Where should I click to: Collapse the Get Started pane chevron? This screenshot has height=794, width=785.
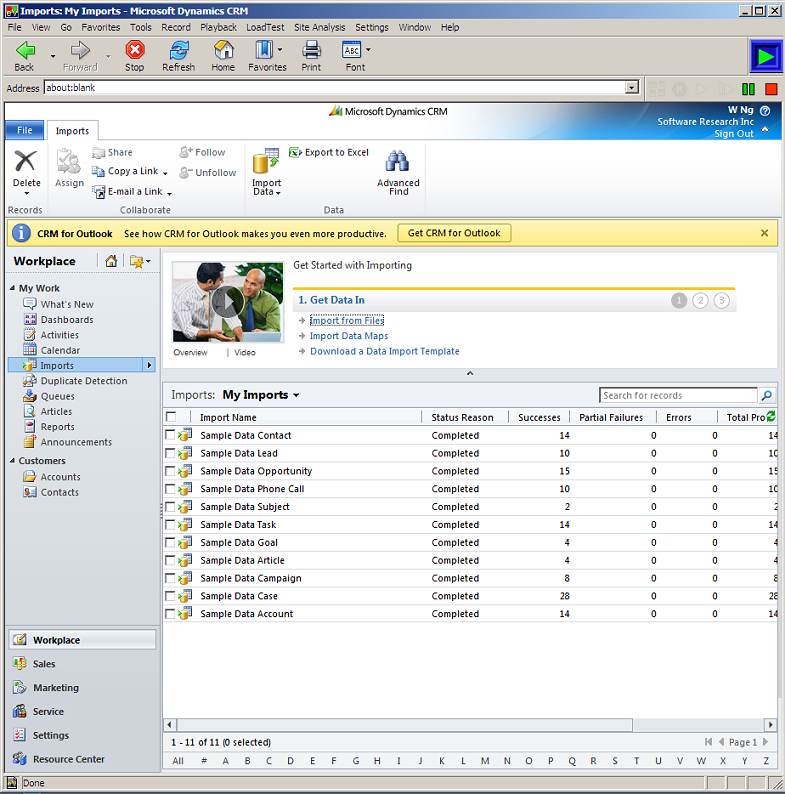pyautogui.click(x=470, y=373)
